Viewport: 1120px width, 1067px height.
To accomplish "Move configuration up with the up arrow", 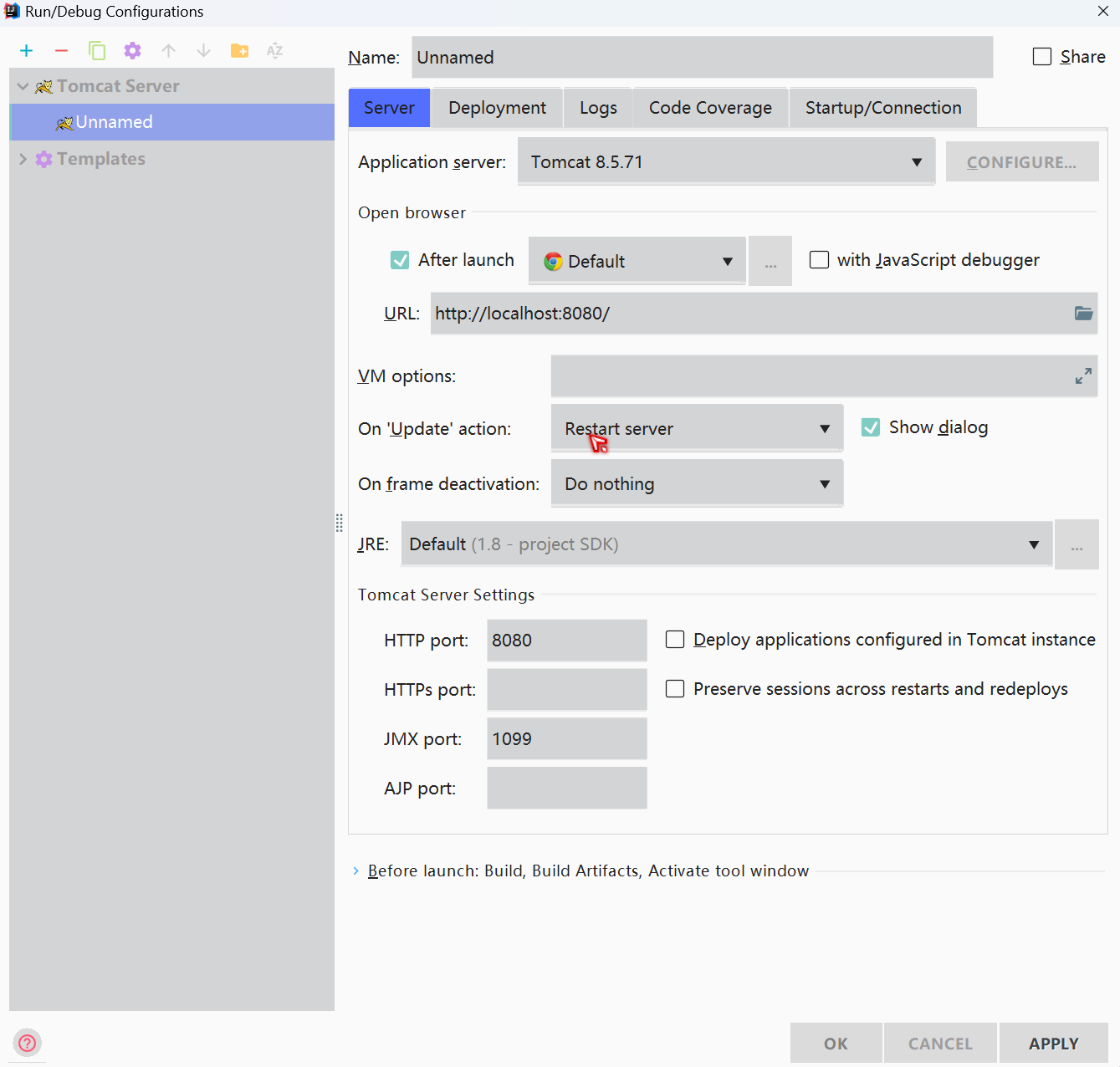I will tap(168, 51).
